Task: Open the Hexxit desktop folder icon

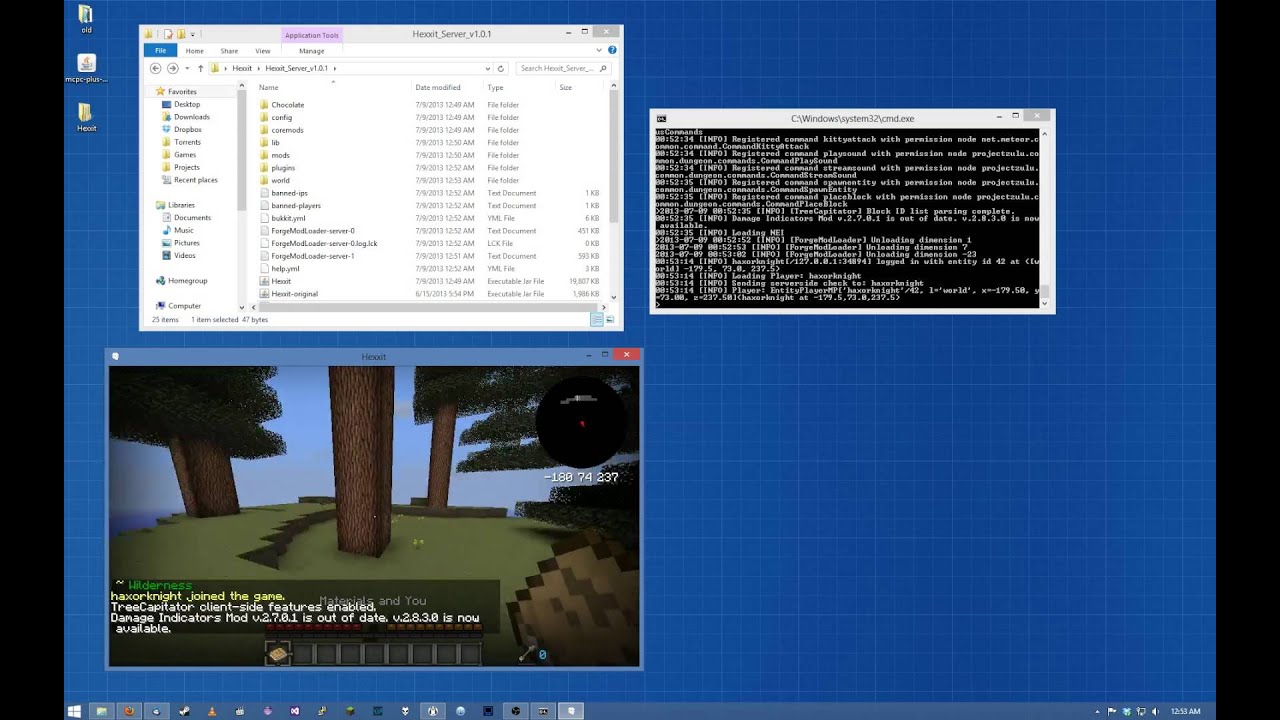Action: 86,117
